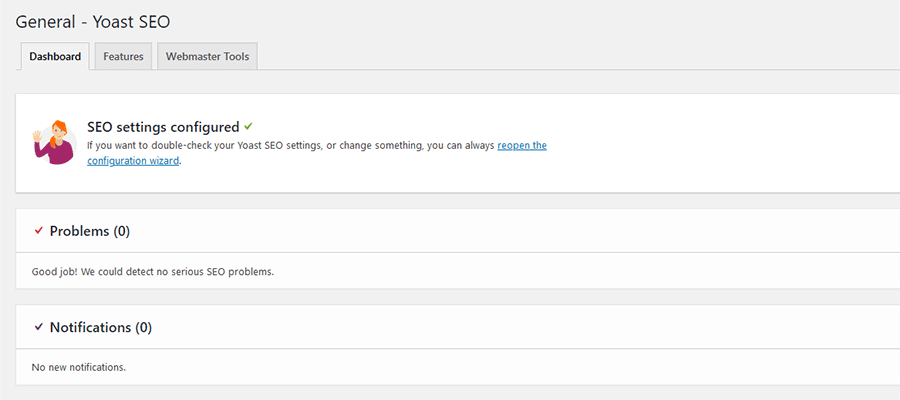Click the 'If you want to double-check' sentence
The image size is (900, 400).
coord(290,146)
